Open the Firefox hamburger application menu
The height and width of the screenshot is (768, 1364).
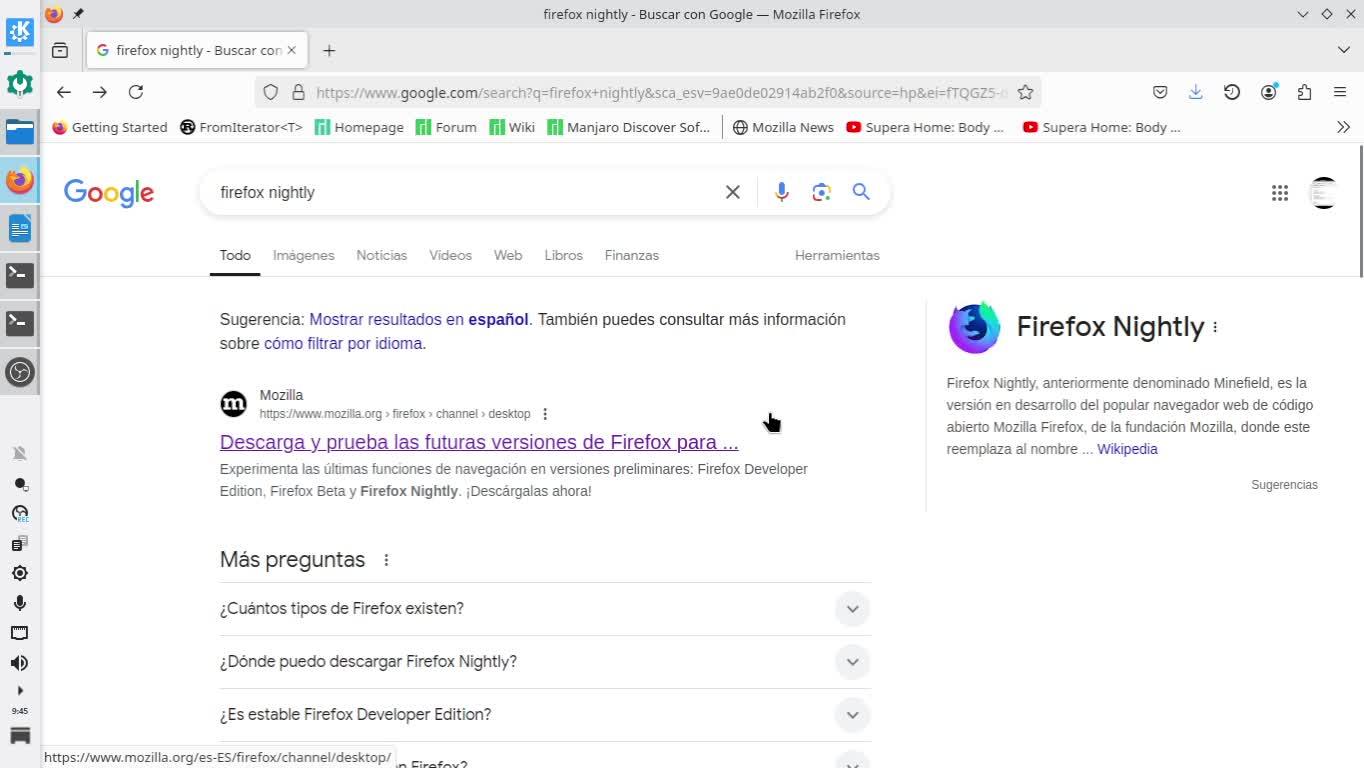click(x=1340, y=92)
